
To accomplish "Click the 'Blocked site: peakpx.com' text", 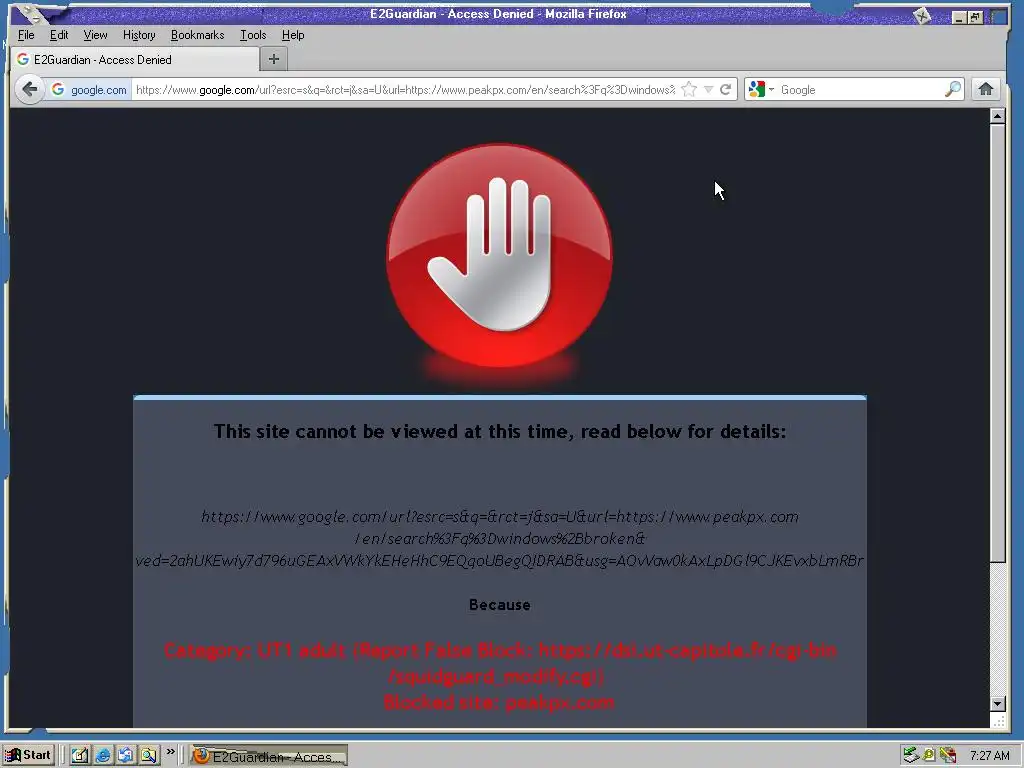I will pos(500,703).
